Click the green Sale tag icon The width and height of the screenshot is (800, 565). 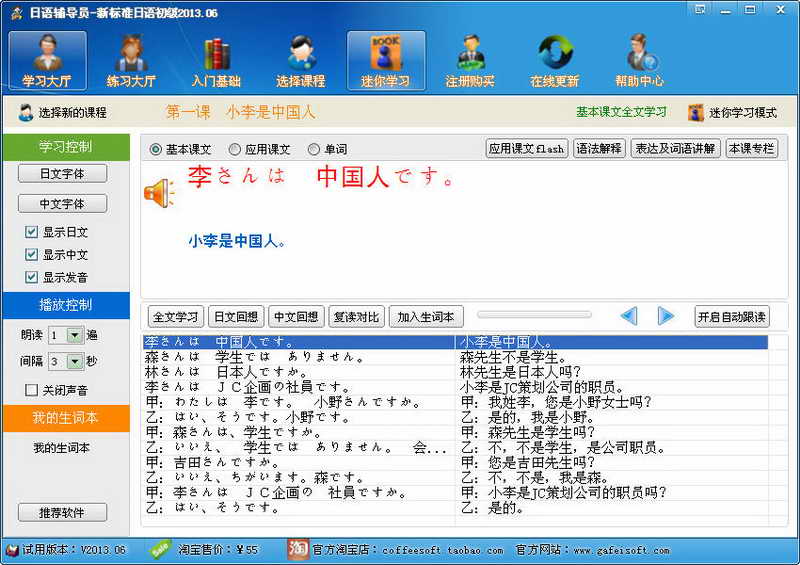pyautogui.click(x=160, y=549)
